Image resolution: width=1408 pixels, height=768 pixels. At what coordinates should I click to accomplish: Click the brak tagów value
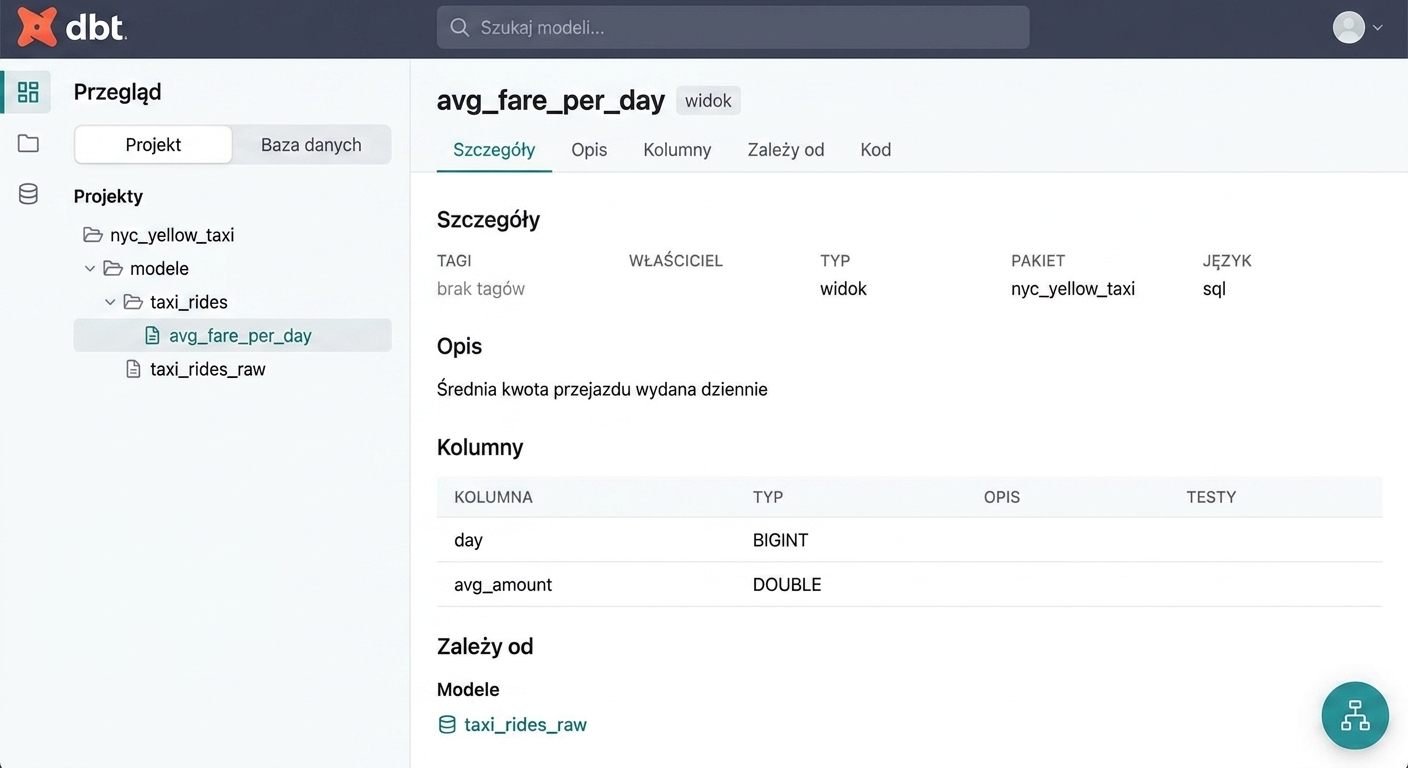[x=481, y=289]
